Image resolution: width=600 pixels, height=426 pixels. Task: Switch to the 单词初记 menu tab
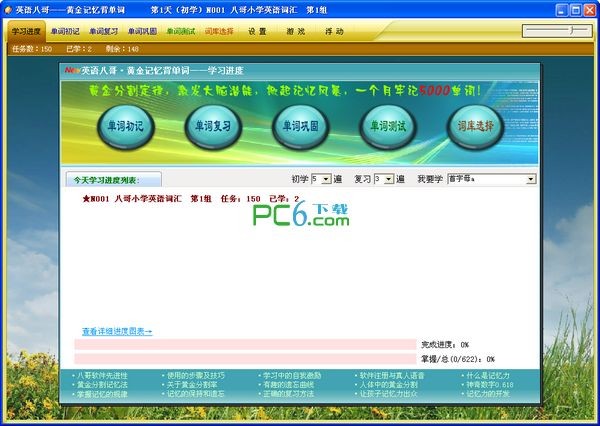[65, 31]
